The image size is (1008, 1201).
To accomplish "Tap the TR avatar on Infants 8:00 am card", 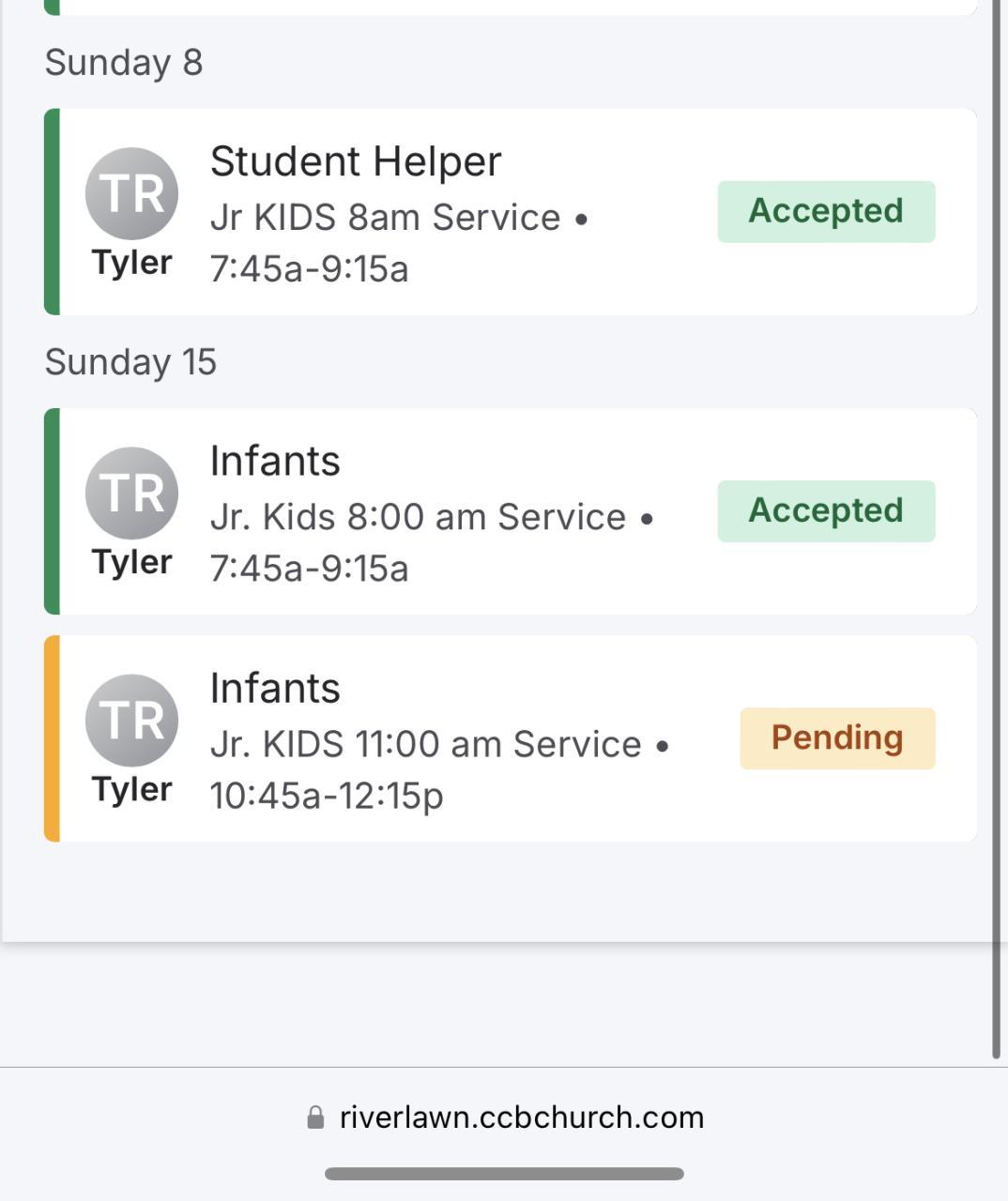I will 131,493.
